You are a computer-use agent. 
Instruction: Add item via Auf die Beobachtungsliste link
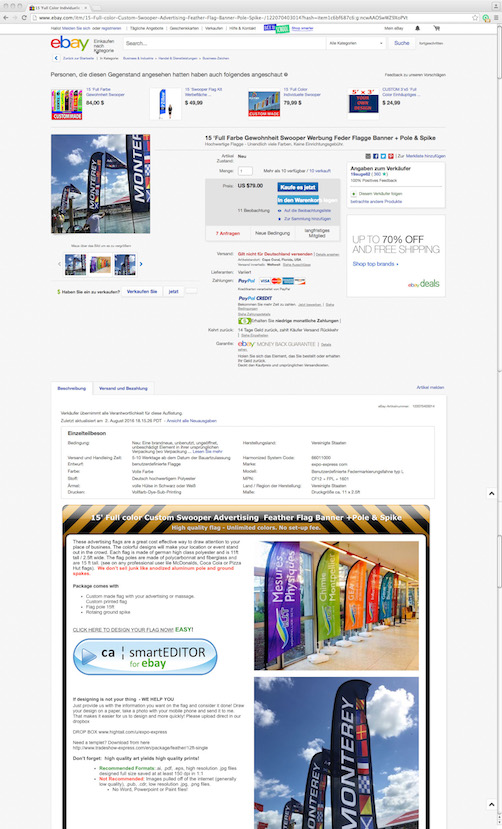click(307, 210)
